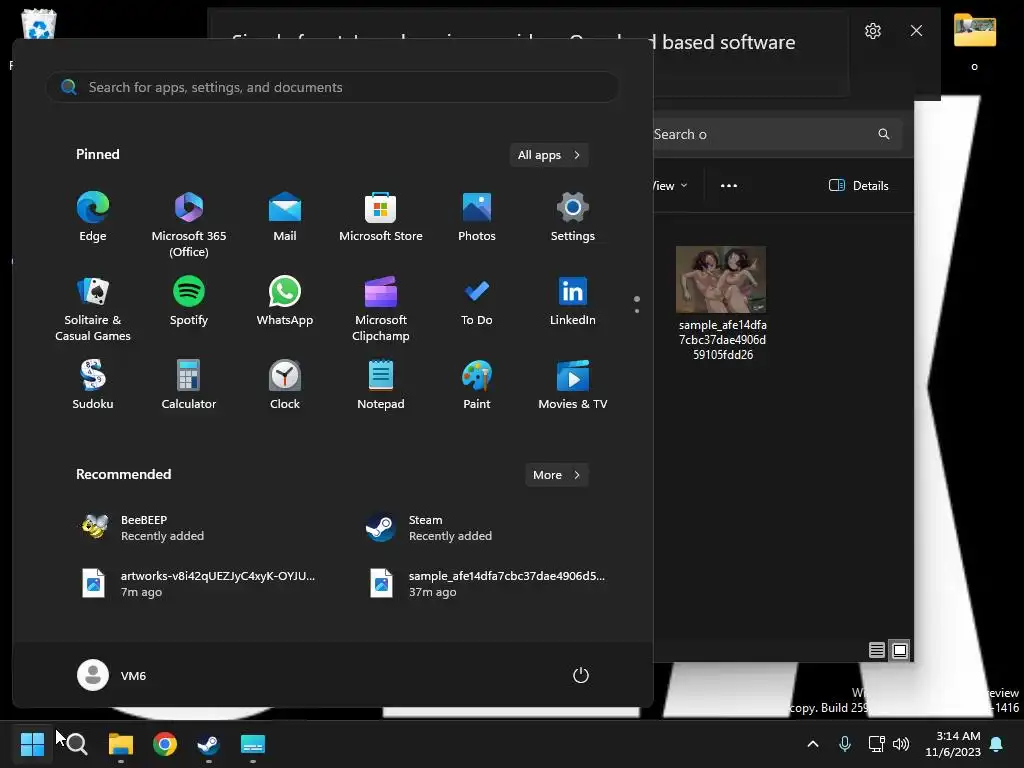
Task: Open the Mail app
Action: tap(285, 217)
